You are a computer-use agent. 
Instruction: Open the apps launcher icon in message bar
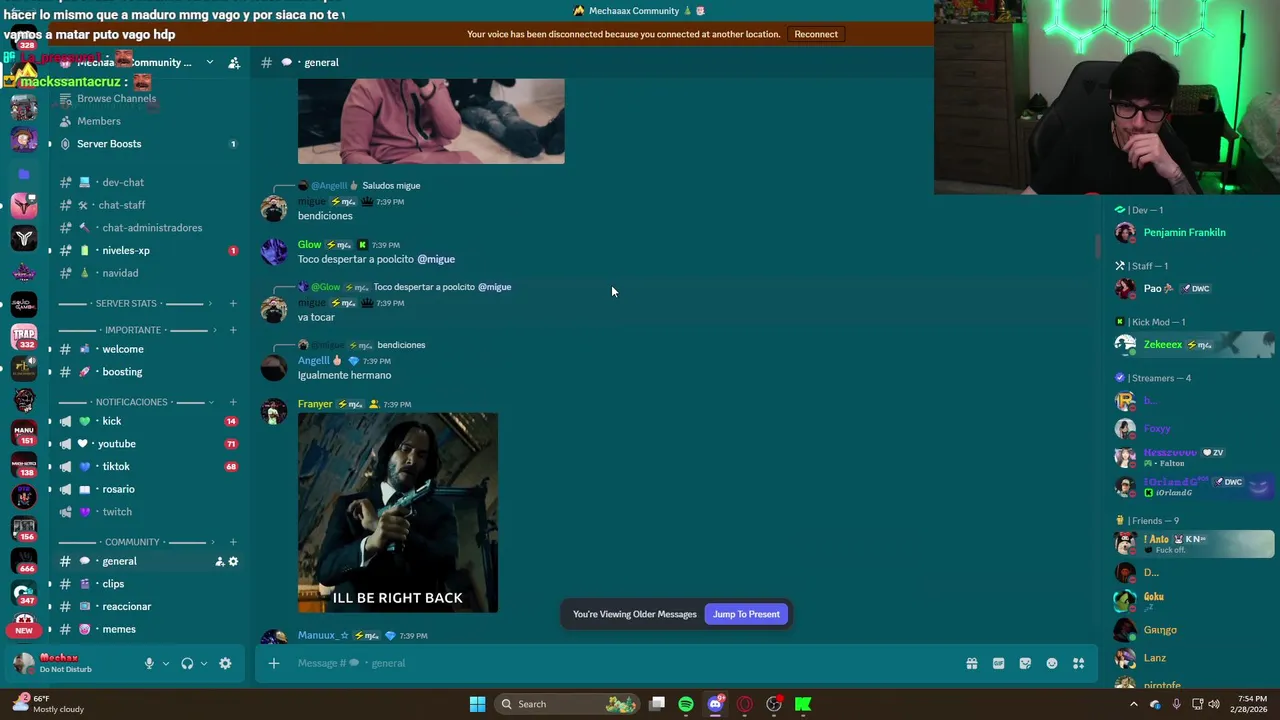(1079, 663)
